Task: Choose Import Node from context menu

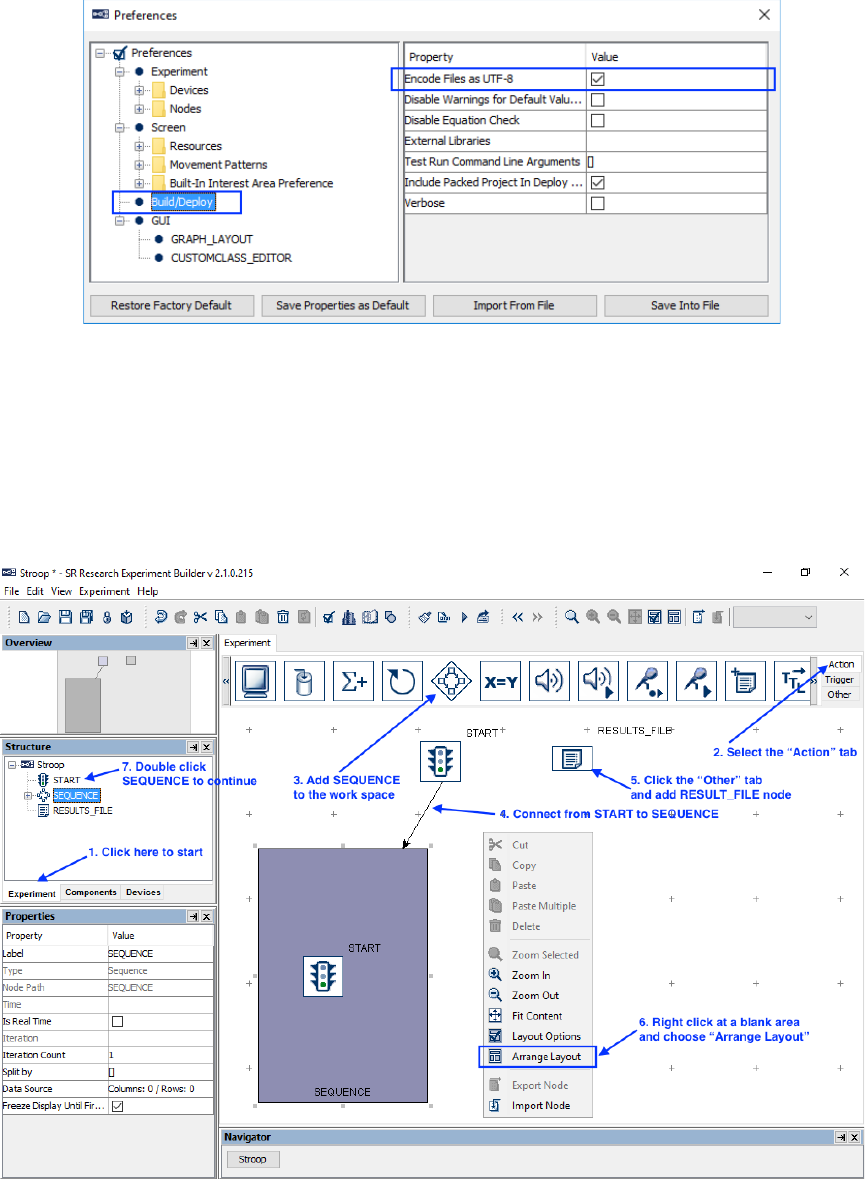Action: click(x=537, y=1105)
